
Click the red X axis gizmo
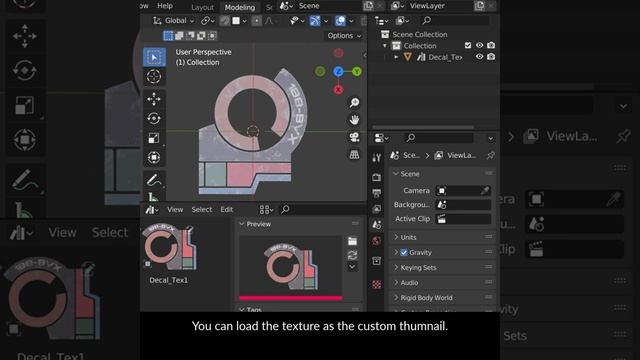point(338,90)
